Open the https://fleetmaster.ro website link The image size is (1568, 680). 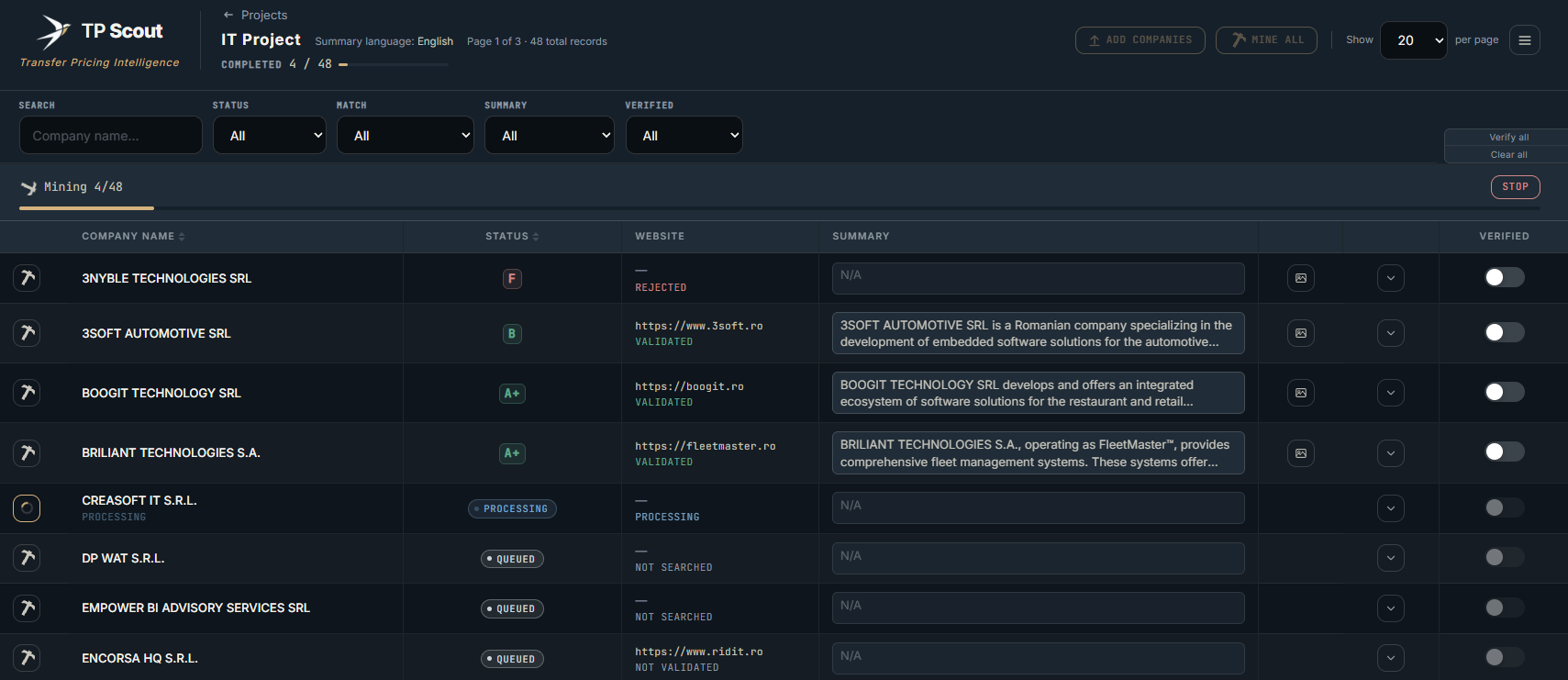[706, 446]
